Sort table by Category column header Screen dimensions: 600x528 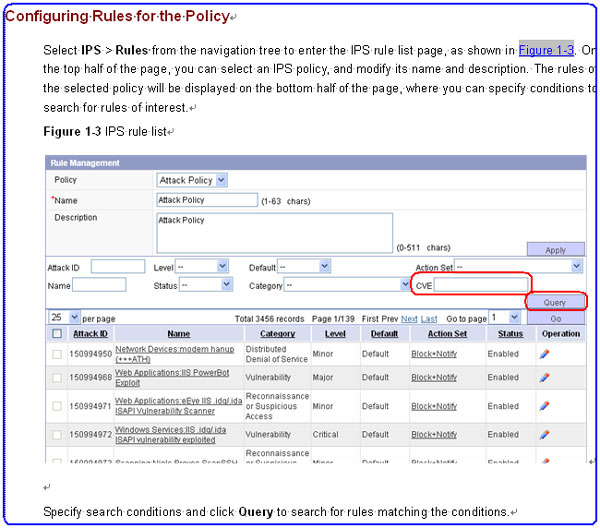(x=277, y=334)
